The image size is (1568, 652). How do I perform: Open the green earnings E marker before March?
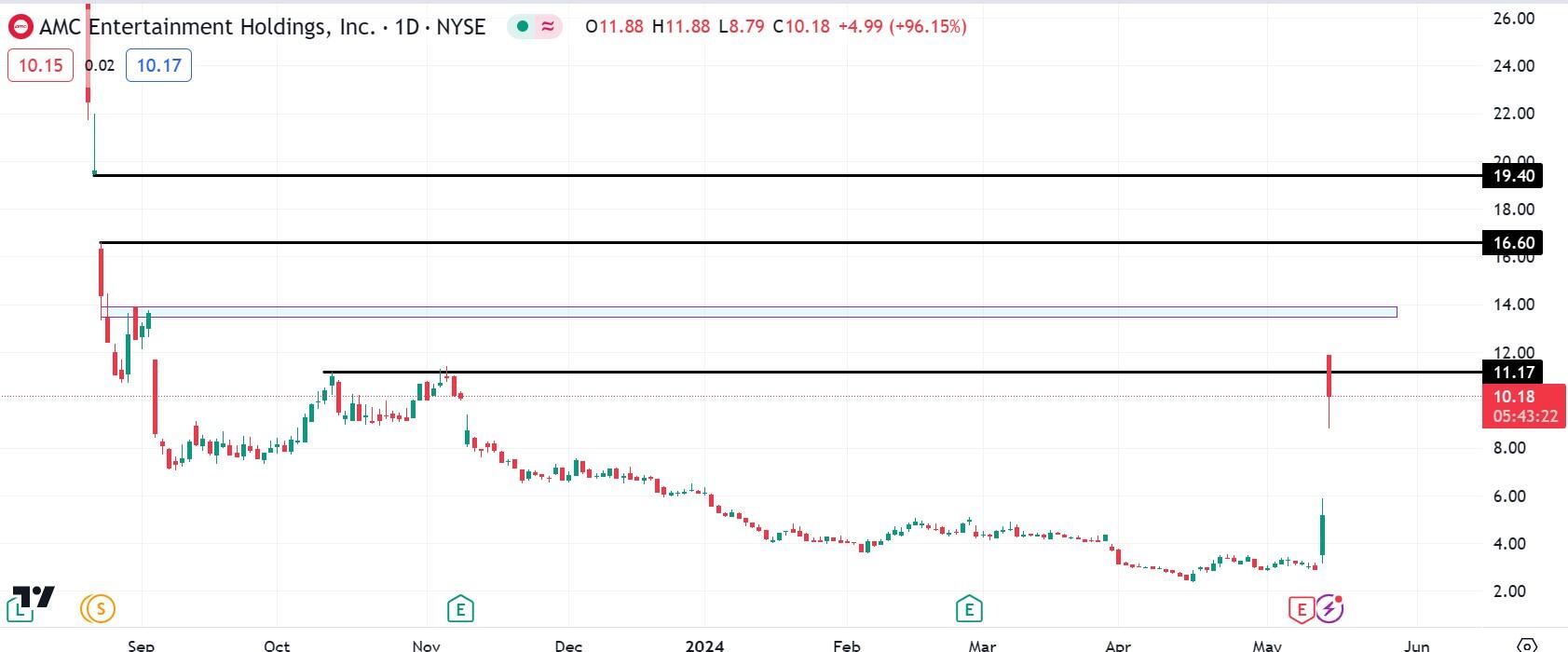(969, 609)
